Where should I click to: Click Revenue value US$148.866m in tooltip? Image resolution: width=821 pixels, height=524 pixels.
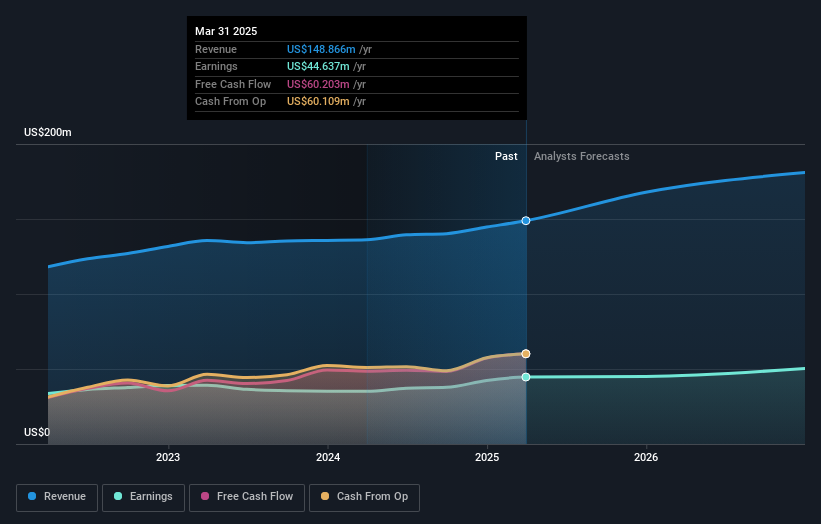coord(321,49)
